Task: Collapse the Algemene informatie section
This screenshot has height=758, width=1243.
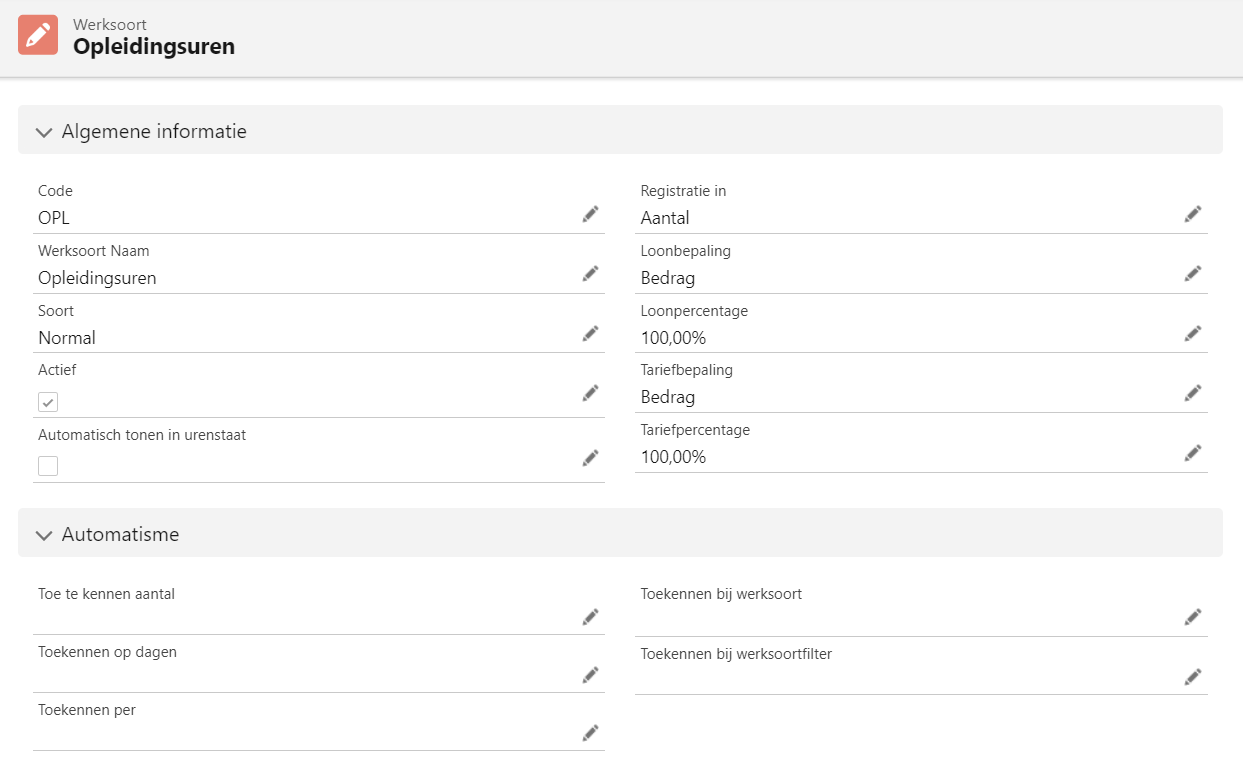Action: (44, 132)
